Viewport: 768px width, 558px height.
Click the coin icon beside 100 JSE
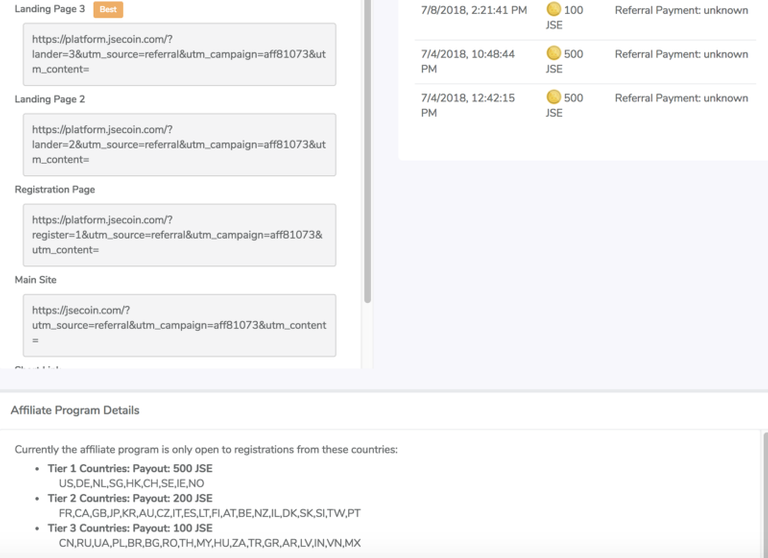click(x=553, y=10)
